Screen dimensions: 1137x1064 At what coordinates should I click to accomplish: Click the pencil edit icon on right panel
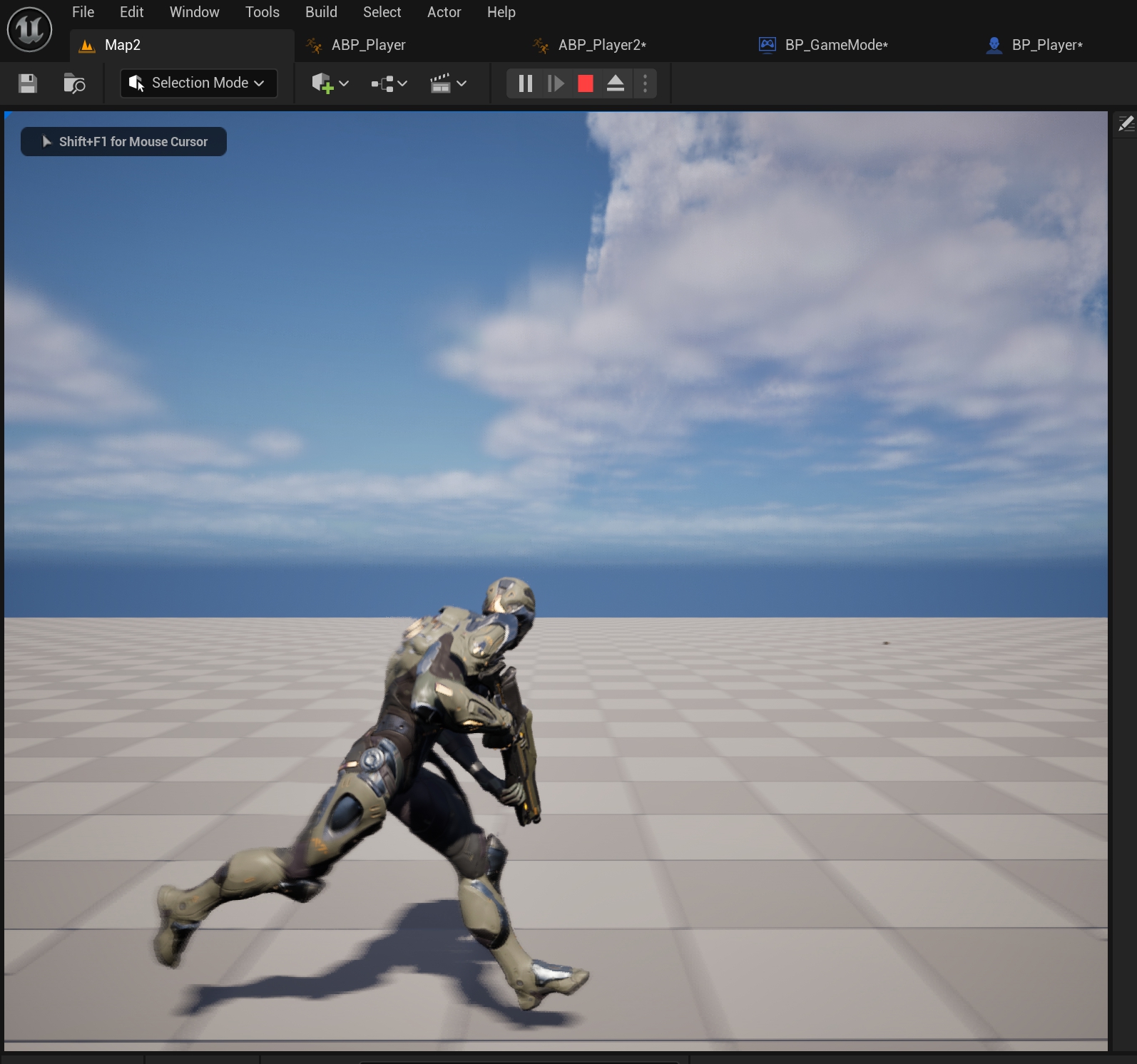click(1126, 124)
